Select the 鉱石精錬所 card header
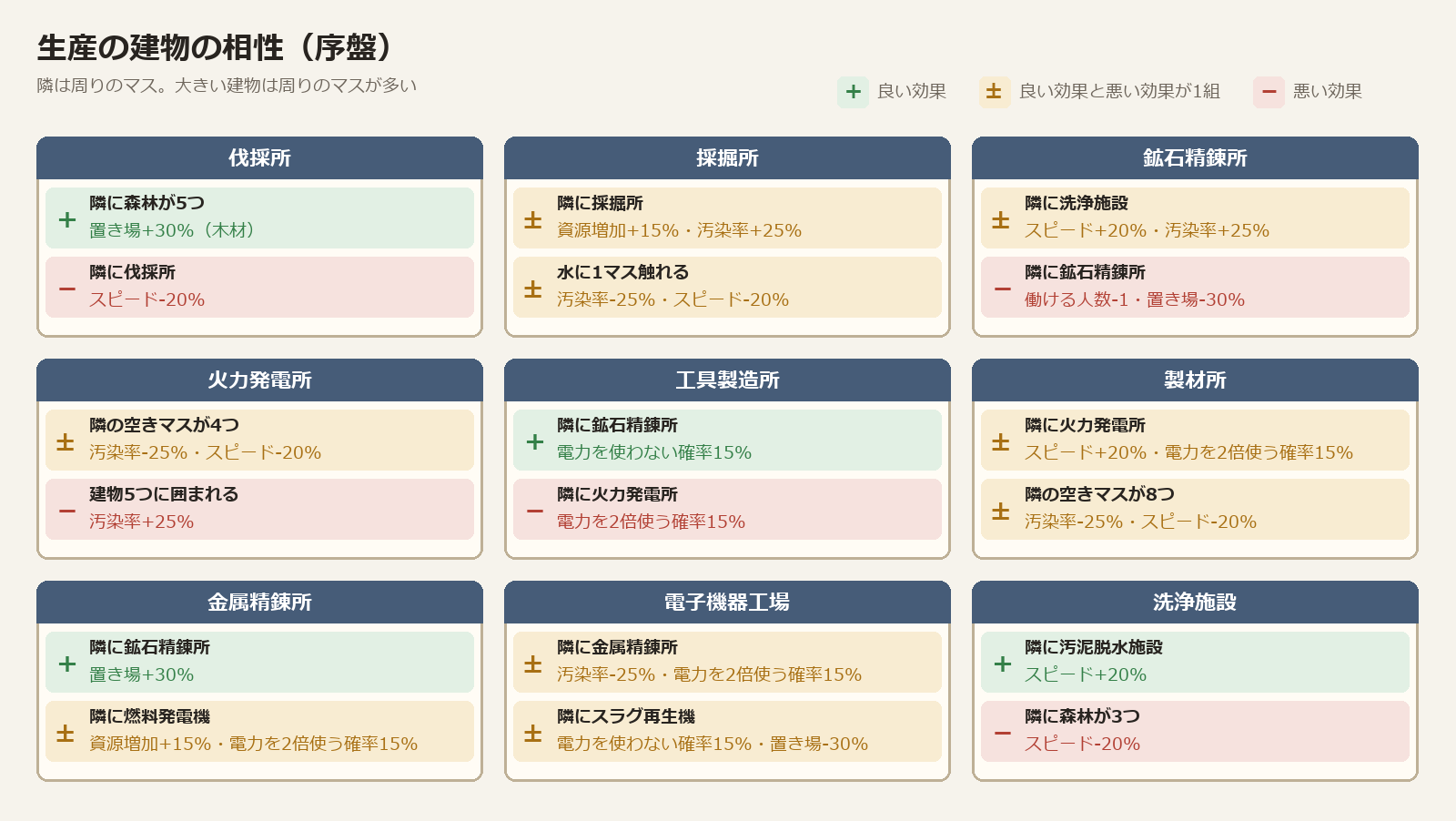 (x=1195, y=158)
